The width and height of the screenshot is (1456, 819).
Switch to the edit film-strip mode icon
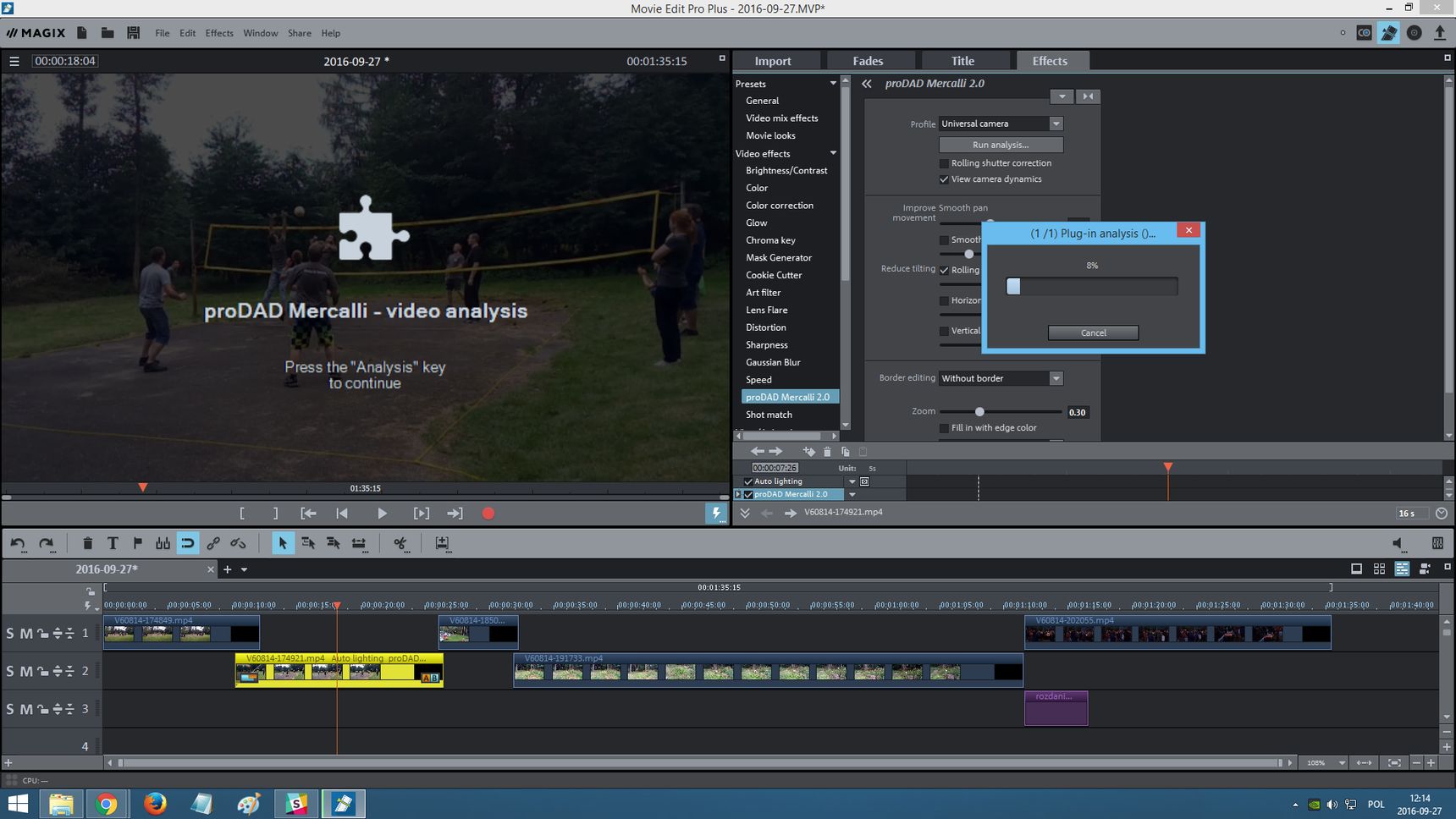click(x=1389, y=33)
